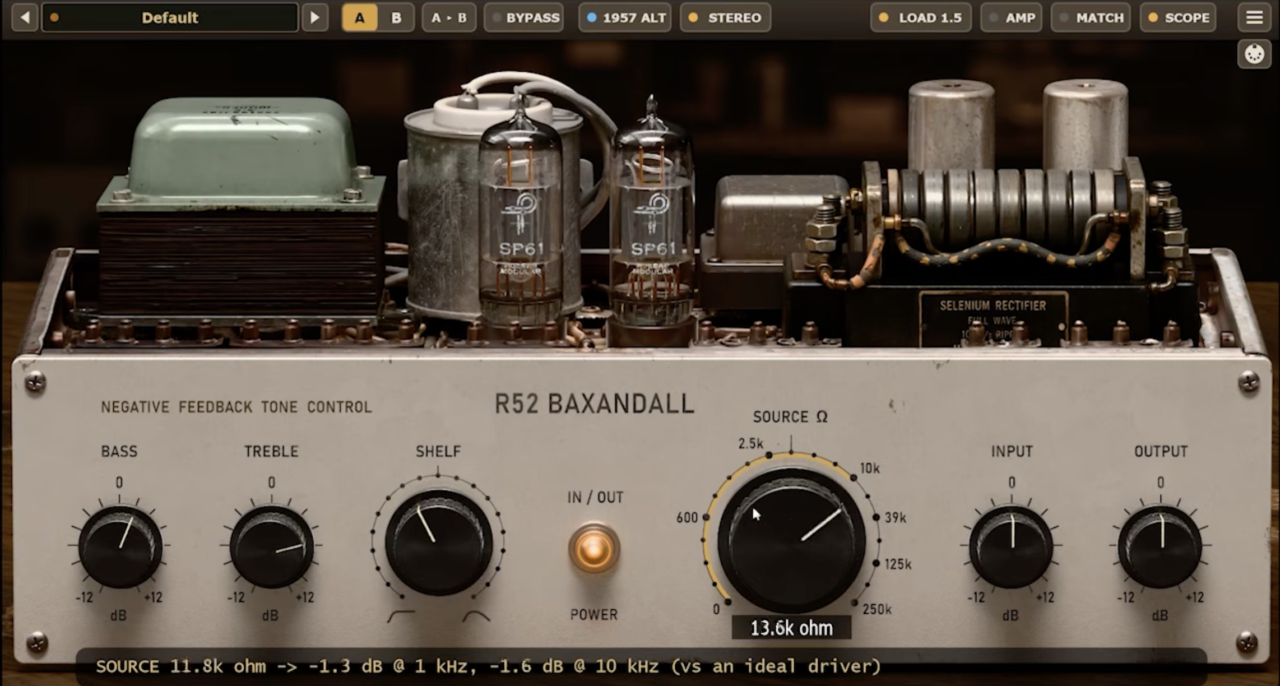
Task: Select the bell shape icon under SHELF
Action: point(476,616)
